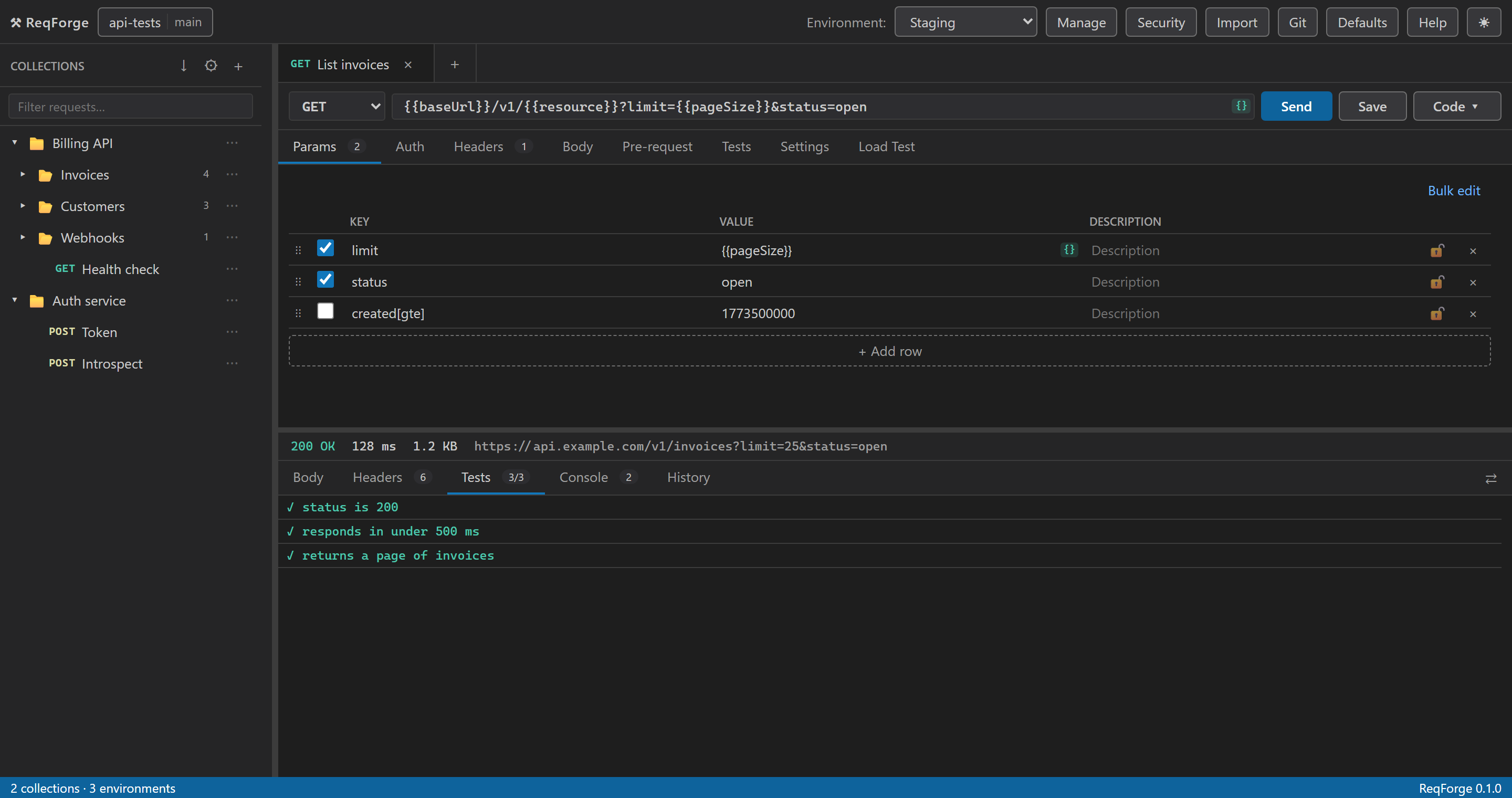Click the Description field of status row

tap(1253, 282)
